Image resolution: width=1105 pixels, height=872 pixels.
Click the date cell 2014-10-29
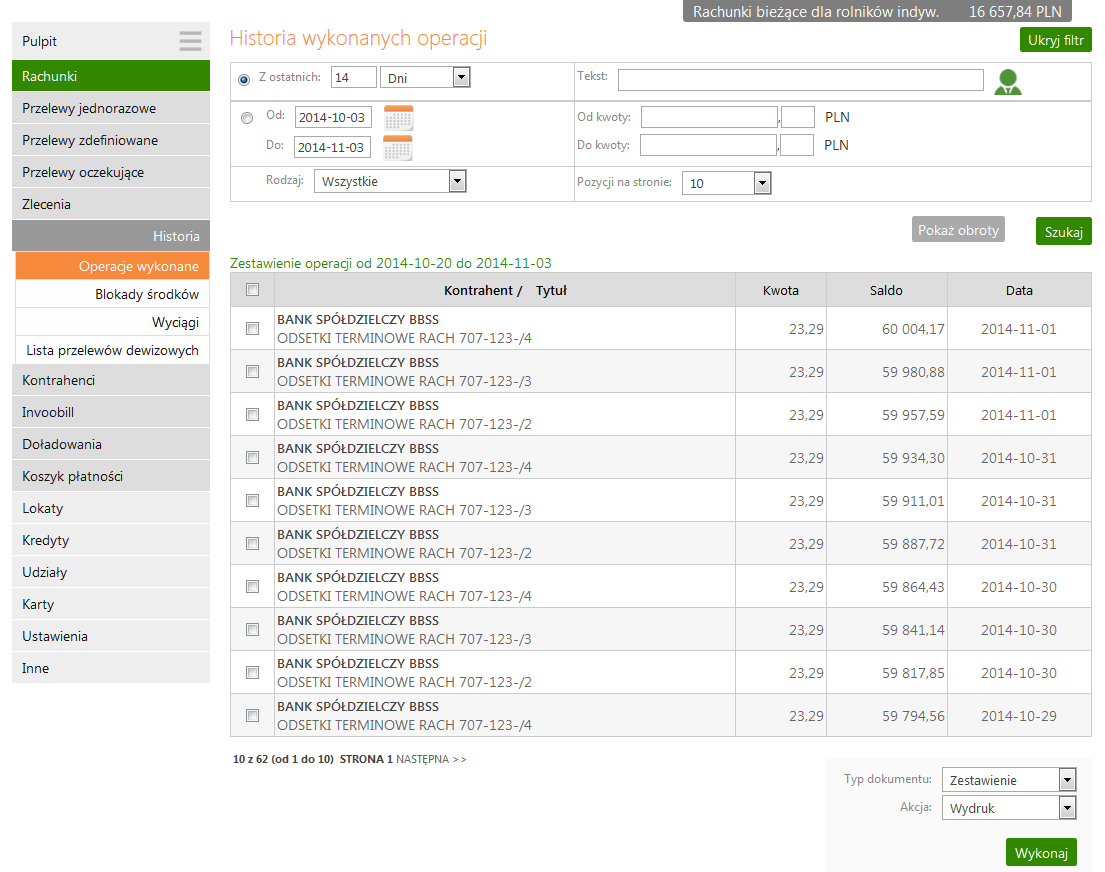click(x=1018, y=716)
